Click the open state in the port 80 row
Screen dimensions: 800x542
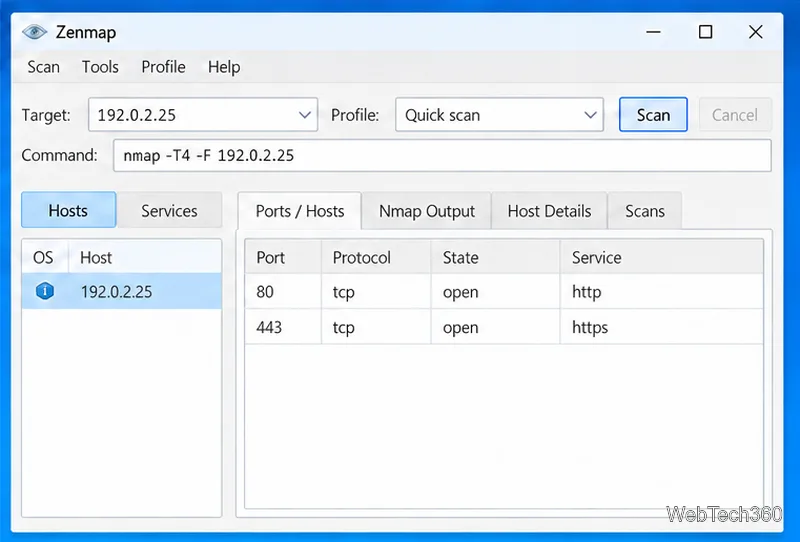tap(495, 291)
